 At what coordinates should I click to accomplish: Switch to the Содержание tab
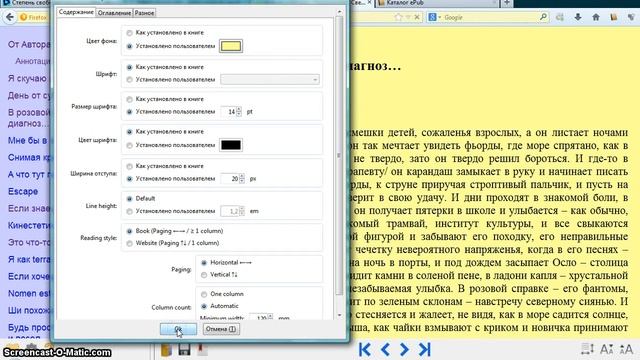(76, 12)
